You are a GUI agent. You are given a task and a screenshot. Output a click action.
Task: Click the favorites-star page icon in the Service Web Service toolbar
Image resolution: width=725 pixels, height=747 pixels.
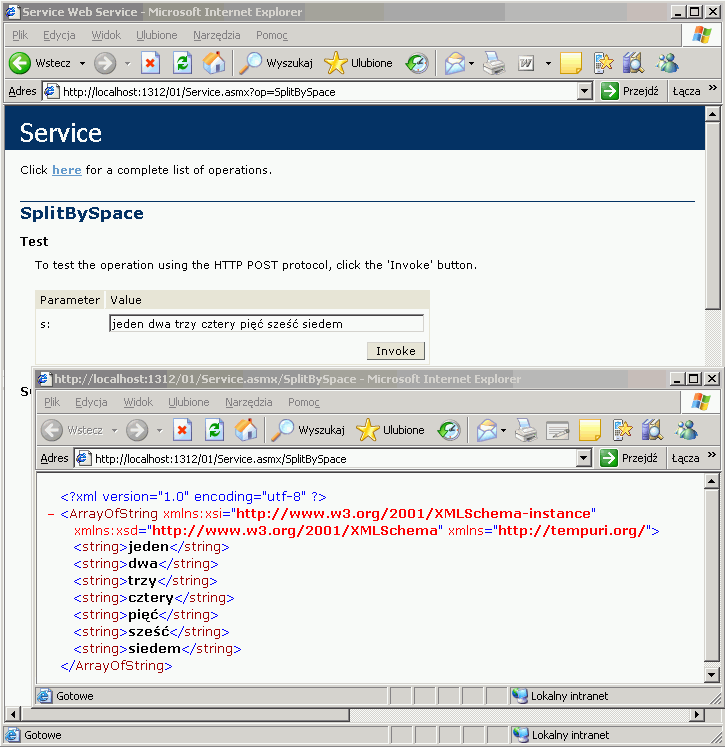tap(603, 63)
